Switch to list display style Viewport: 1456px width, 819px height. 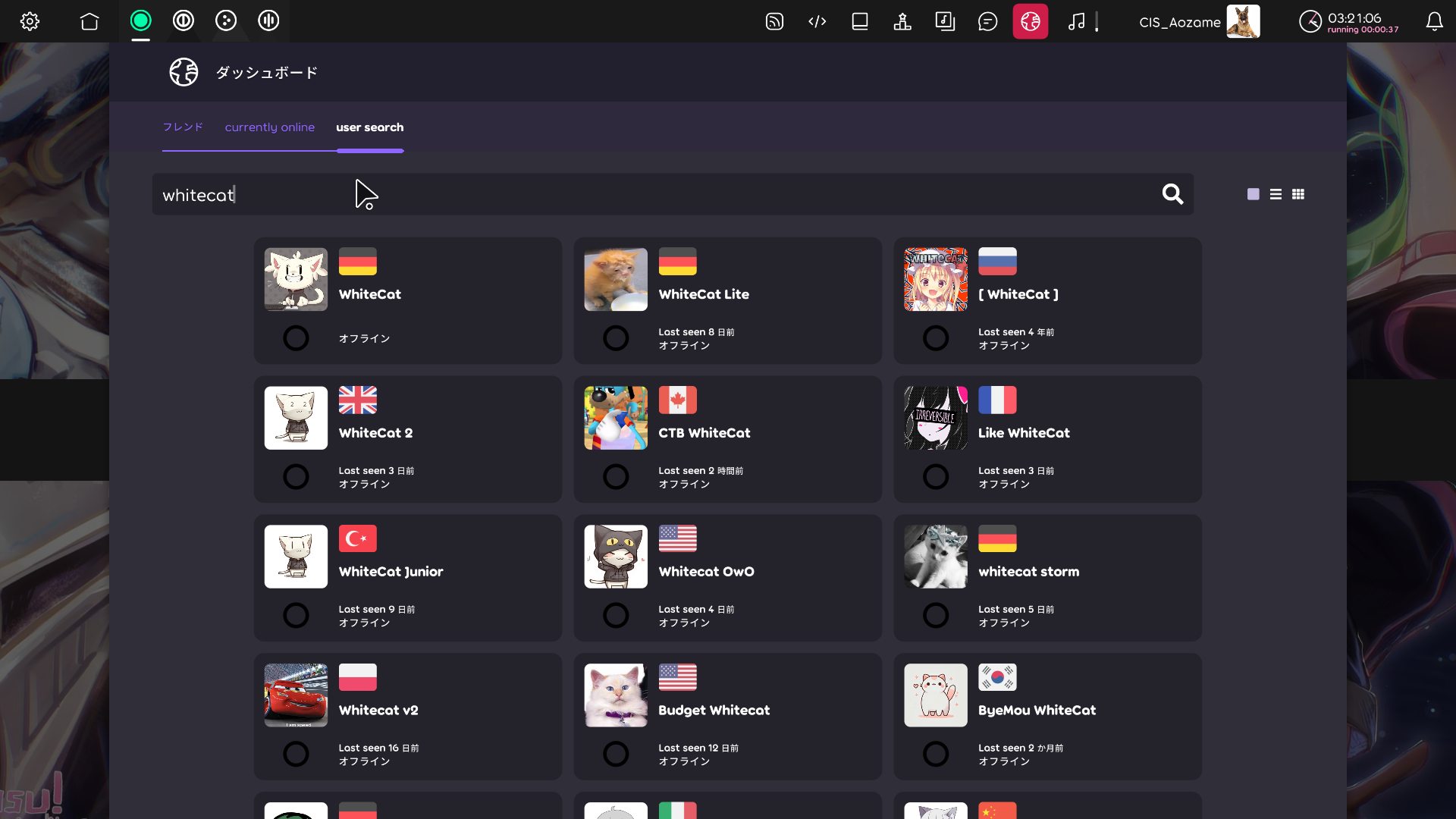tap(1276, 194)
